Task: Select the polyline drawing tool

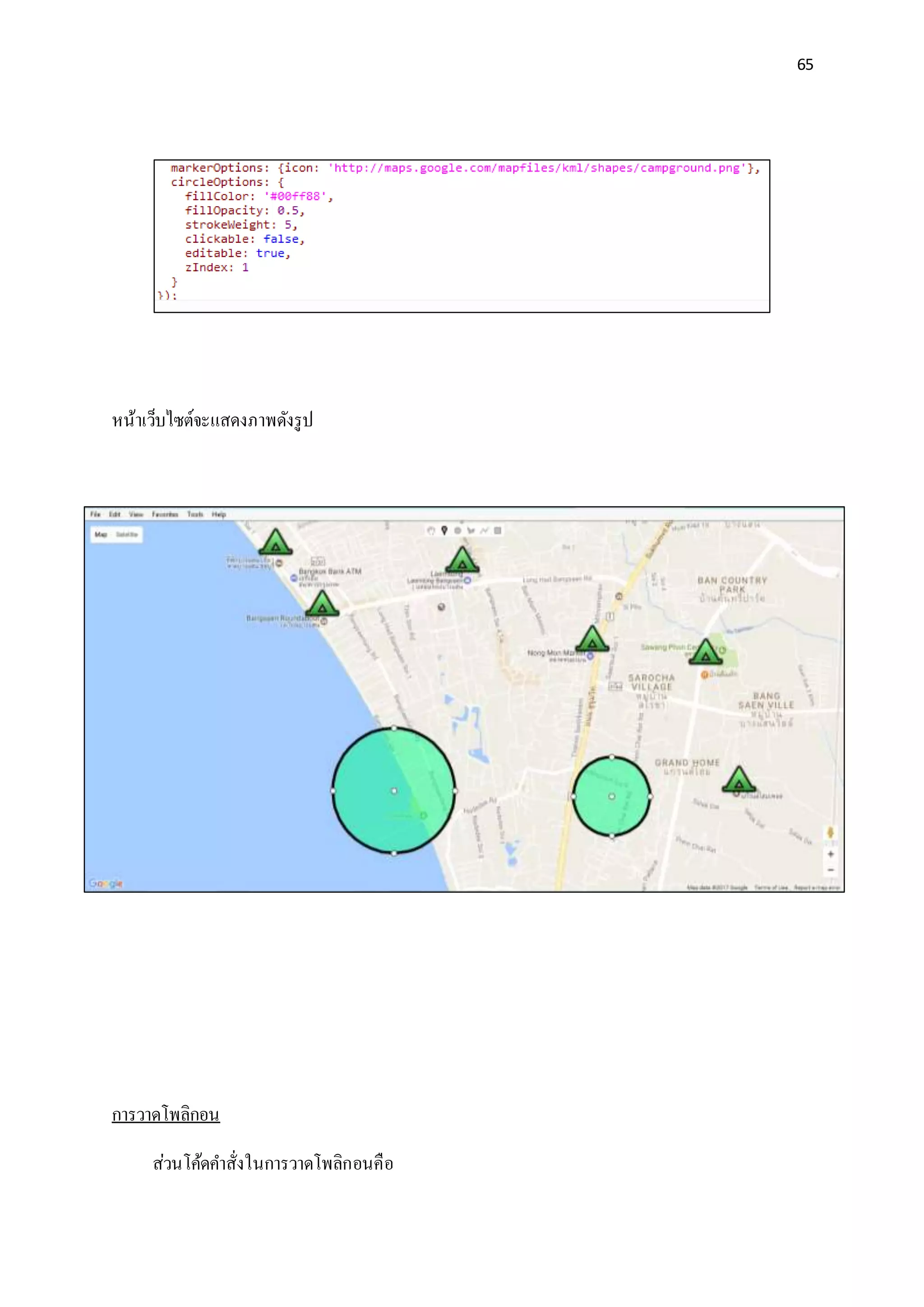Action: [484, 531]
